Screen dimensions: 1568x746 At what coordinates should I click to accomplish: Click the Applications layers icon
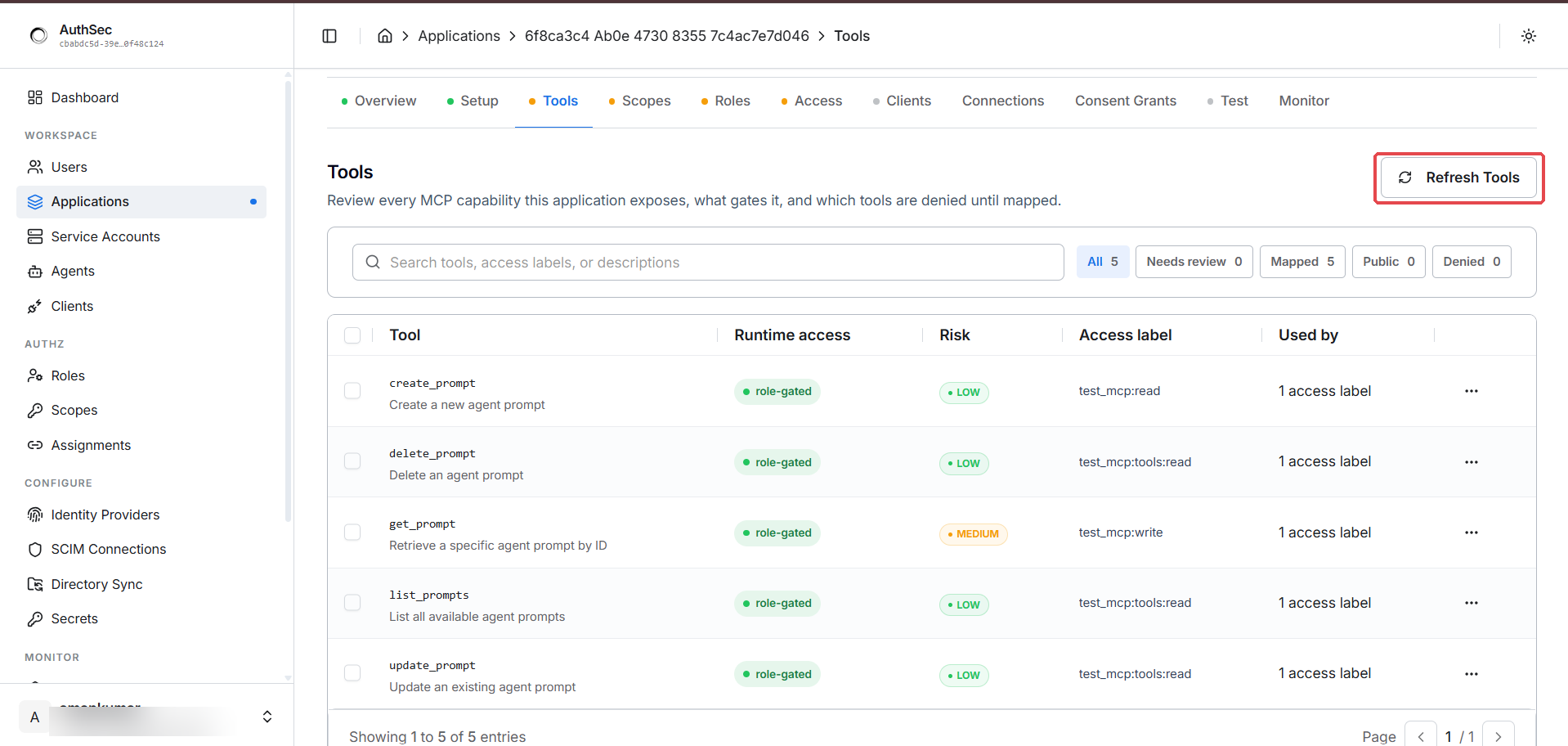tap(35, 202)
